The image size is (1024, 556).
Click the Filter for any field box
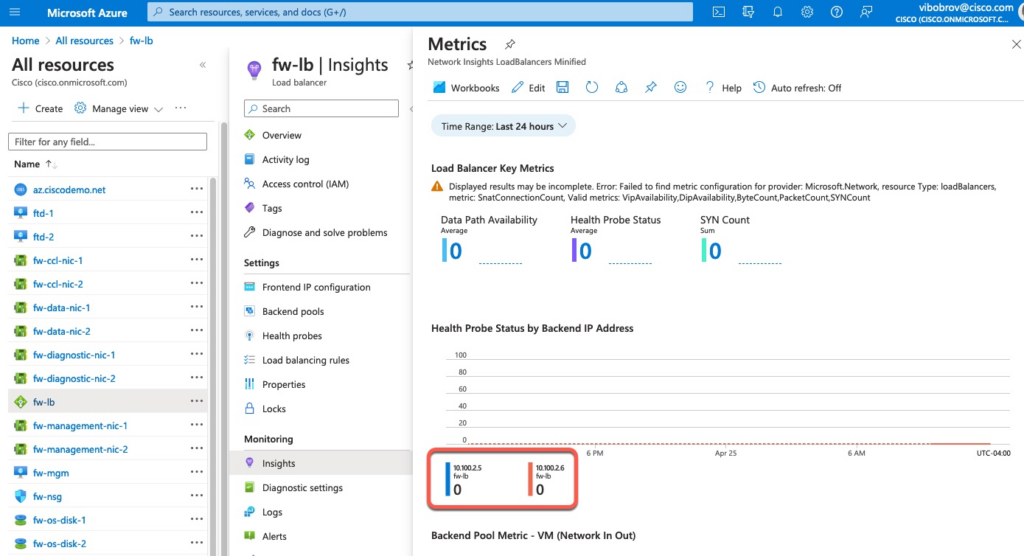pyautogui.click(x=108, y=142)
